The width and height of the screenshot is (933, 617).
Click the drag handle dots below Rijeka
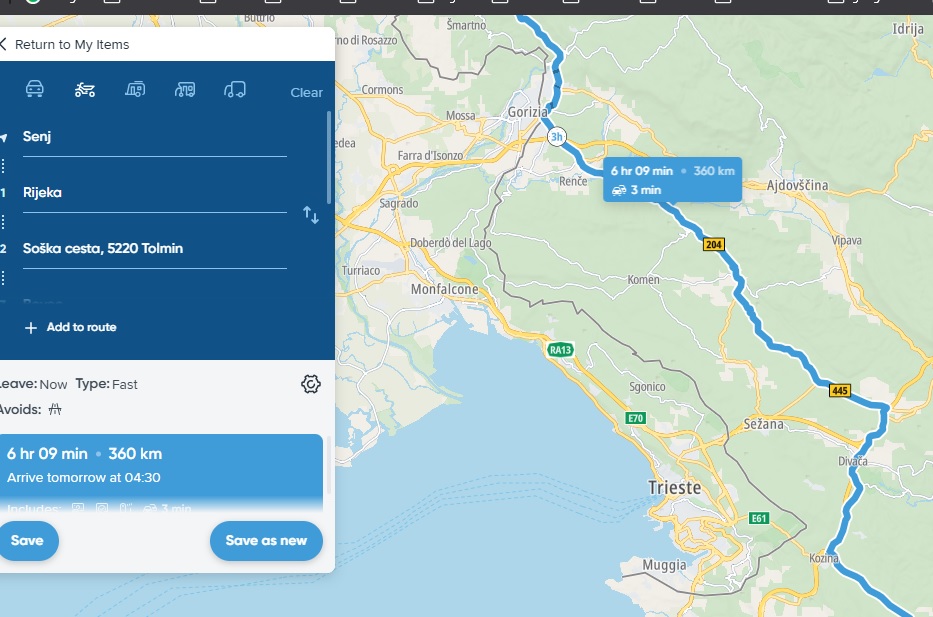point(3,222)
